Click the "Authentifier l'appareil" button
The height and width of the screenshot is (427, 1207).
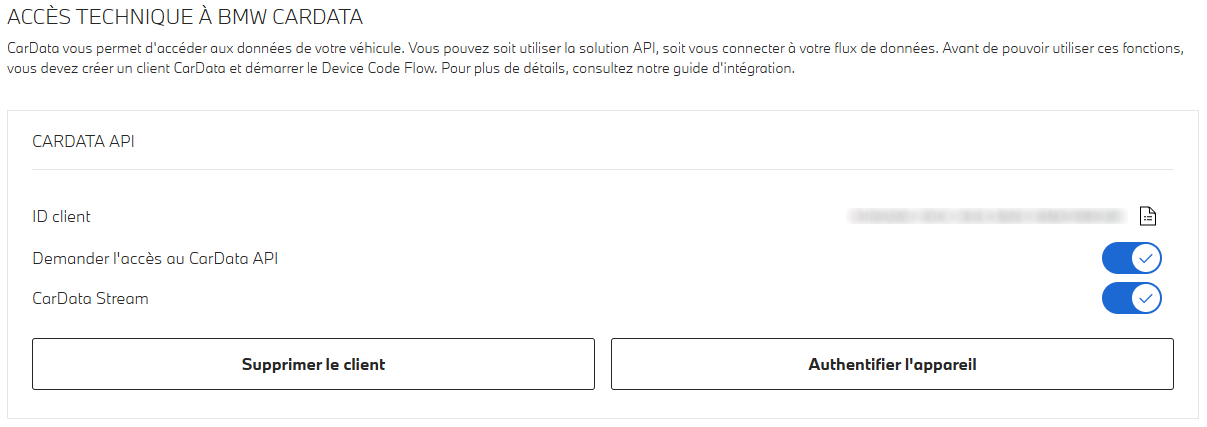[892, 364]
